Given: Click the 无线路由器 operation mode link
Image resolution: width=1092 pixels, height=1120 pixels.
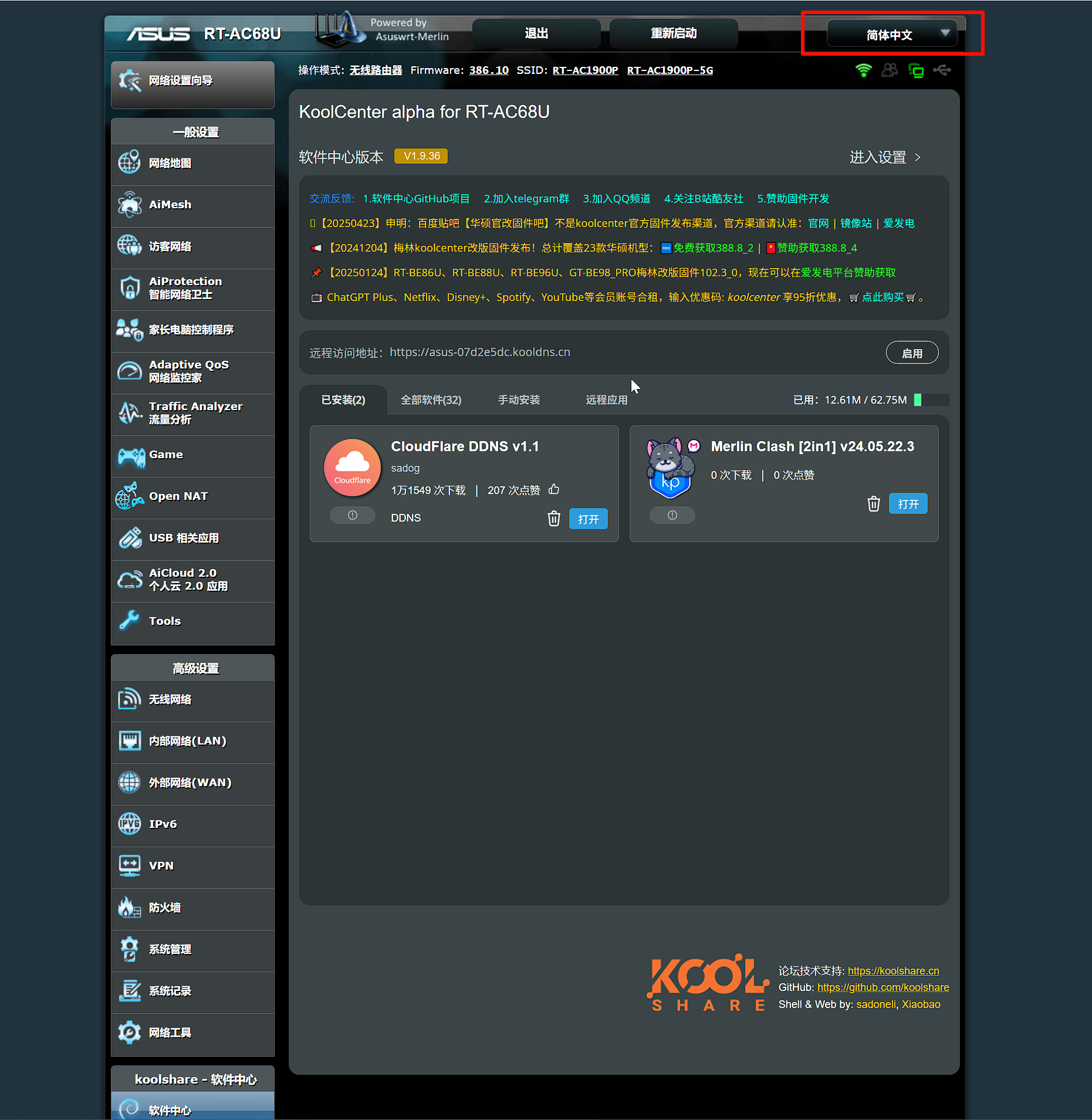Looking at the screenshot, I should click(376, 70).
